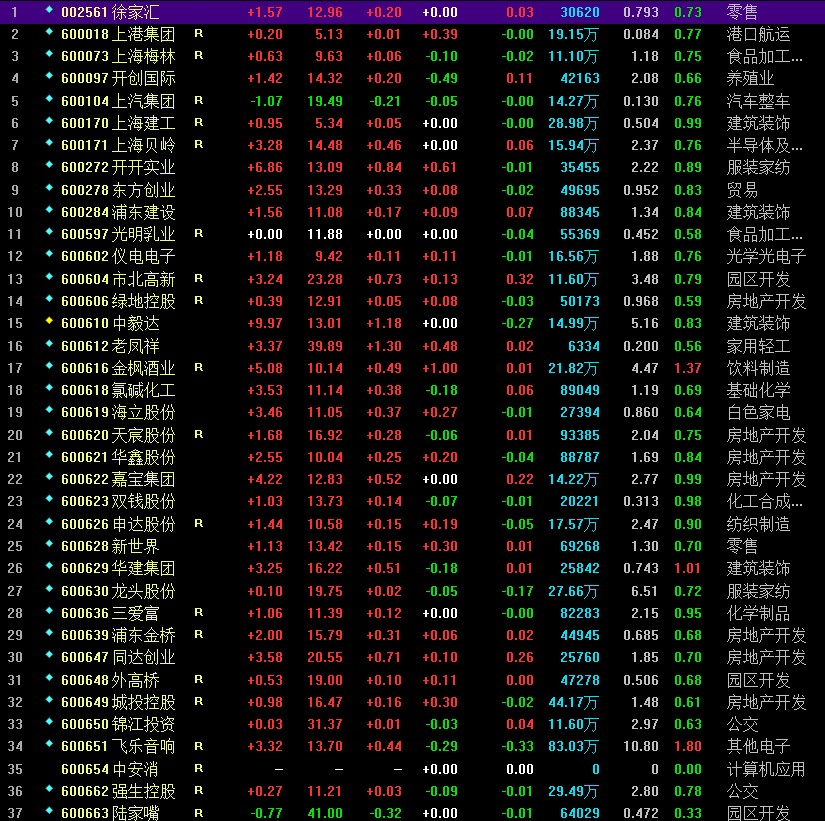This screenshot has width=825, height=821.
Task: Click the cyan diamond marker beside 徐家汇
Action: (48, 10)
